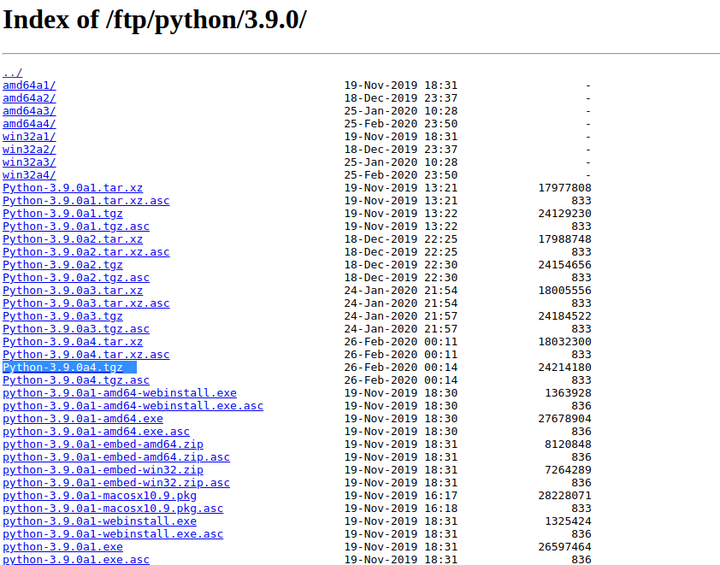720x565 pixels.
Task: Open python-3.9.0a1-amd64-webinstall.exe.asc link
Action: click(133, 406)
